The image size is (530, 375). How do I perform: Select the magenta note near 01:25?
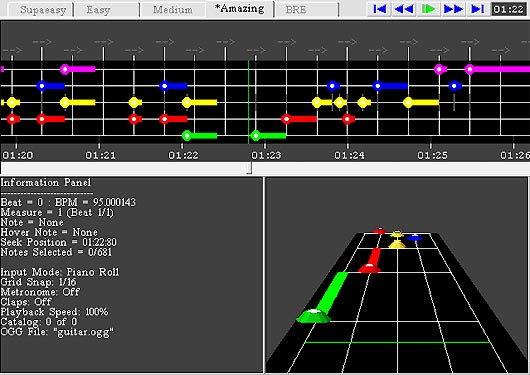(439, 69)
